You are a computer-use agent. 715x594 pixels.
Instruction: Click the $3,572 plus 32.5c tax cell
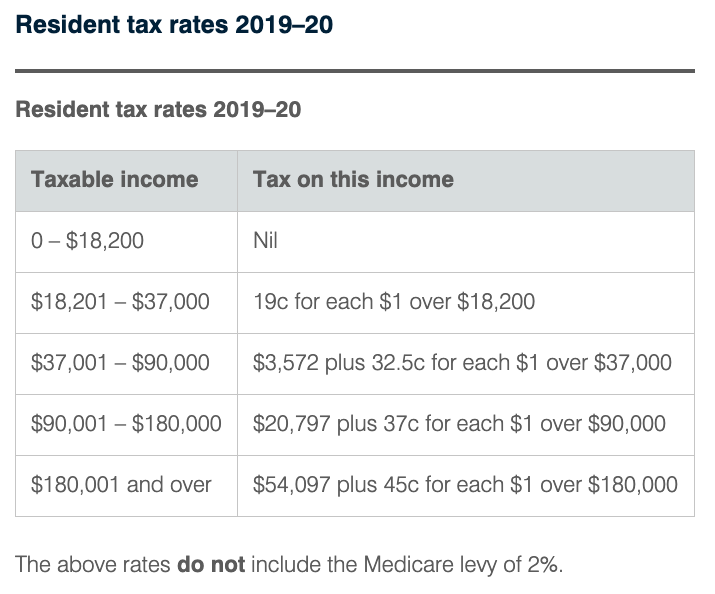(x=462, y=363)
